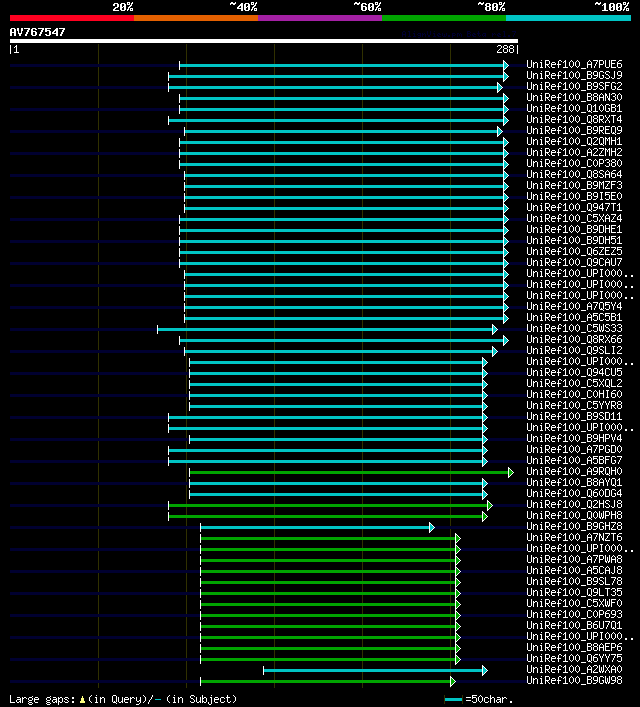640x707 pixels.
Task: Click the UniRef100_A5BFG7 hit label
Action: [x=574, y=460]
